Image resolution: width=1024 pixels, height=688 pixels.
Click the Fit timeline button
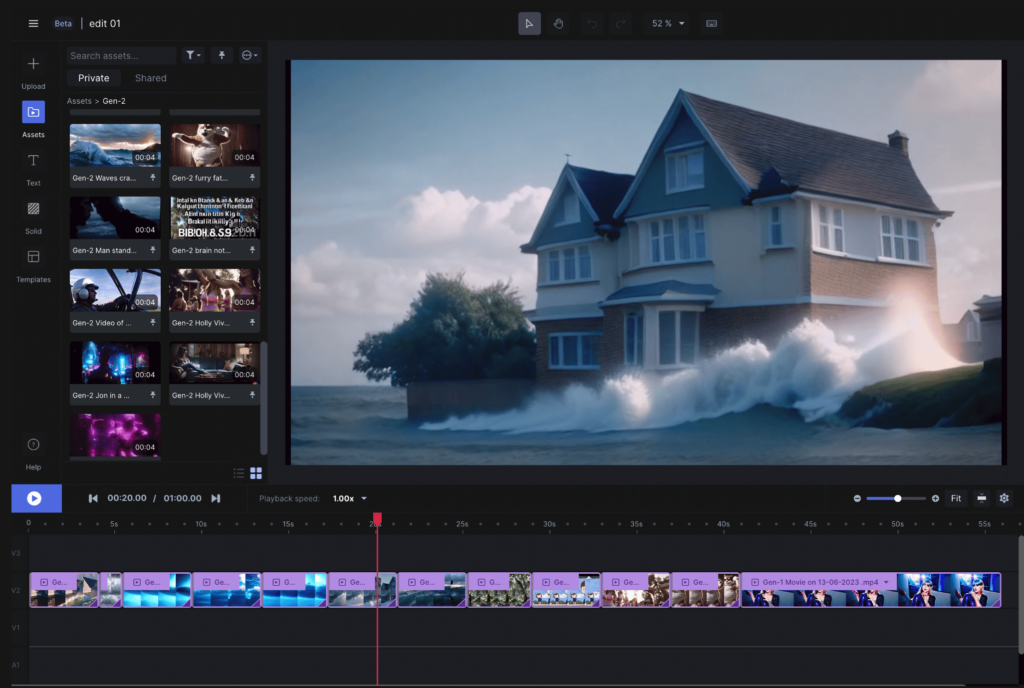tap(956, 498)
